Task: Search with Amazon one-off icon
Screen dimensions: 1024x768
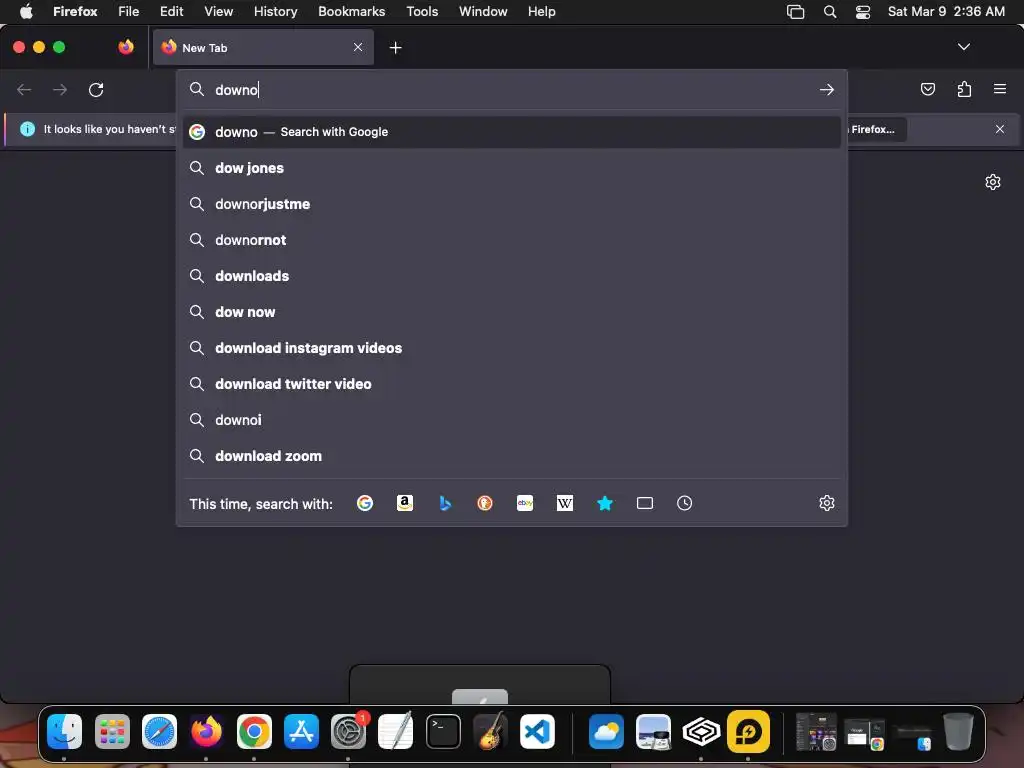Action: tap(405, 503)
